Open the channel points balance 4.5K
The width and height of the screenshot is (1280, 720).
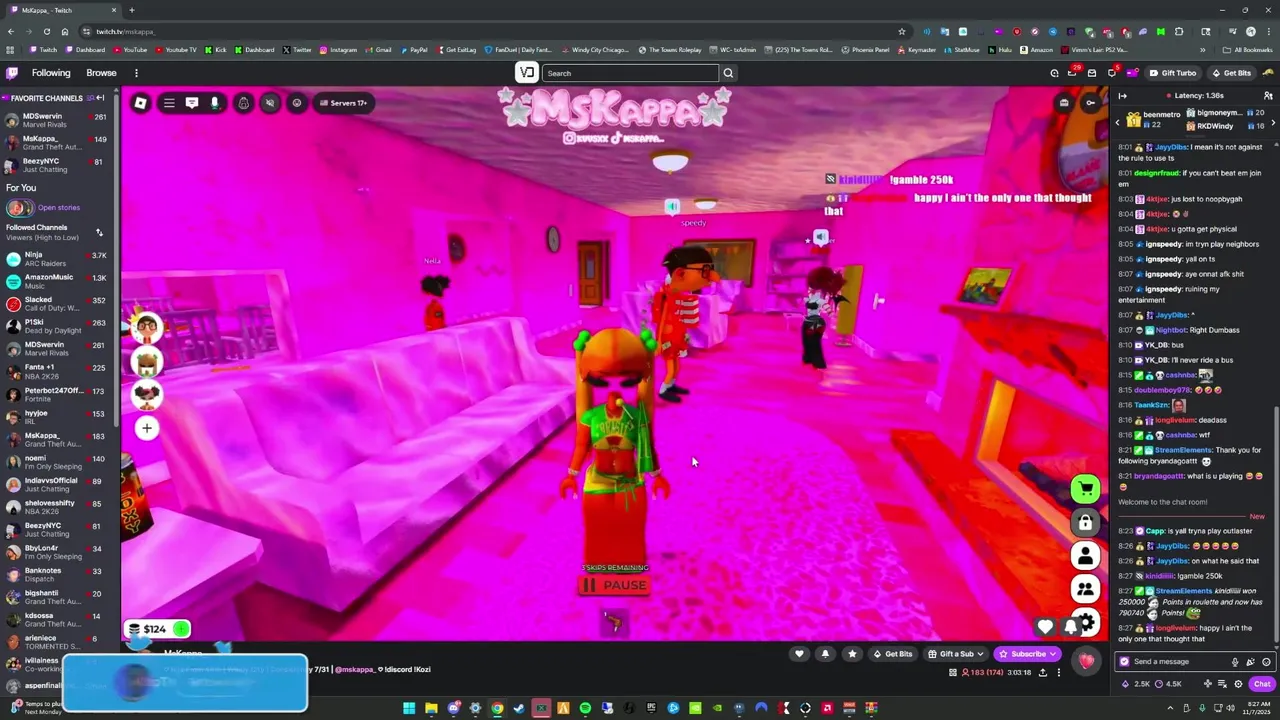pos(1170,684)
